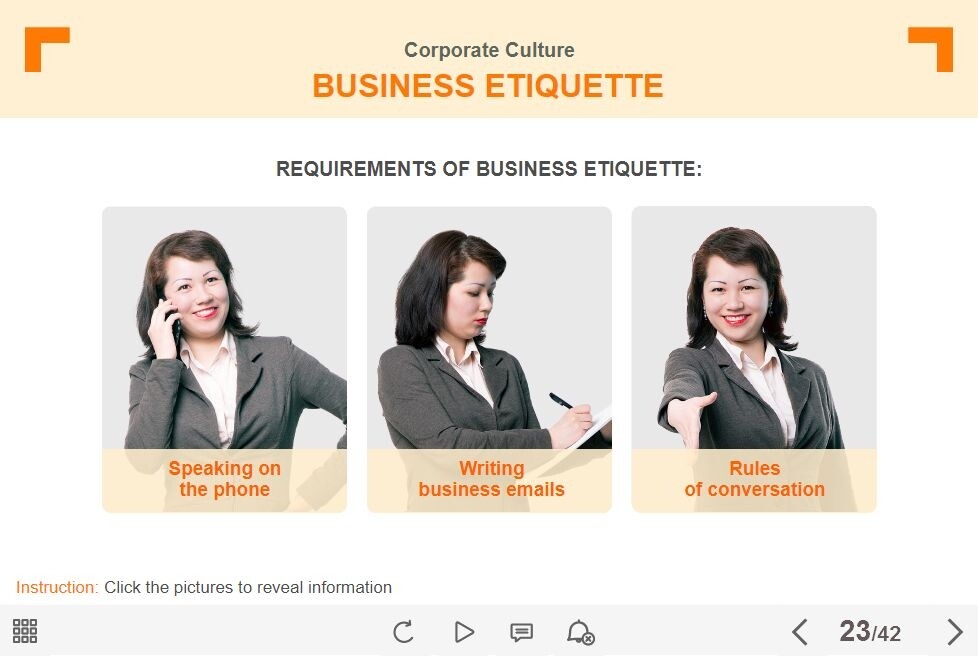
Task: Click the 'Speaking on the phone' caption
Action: point(225,479)
